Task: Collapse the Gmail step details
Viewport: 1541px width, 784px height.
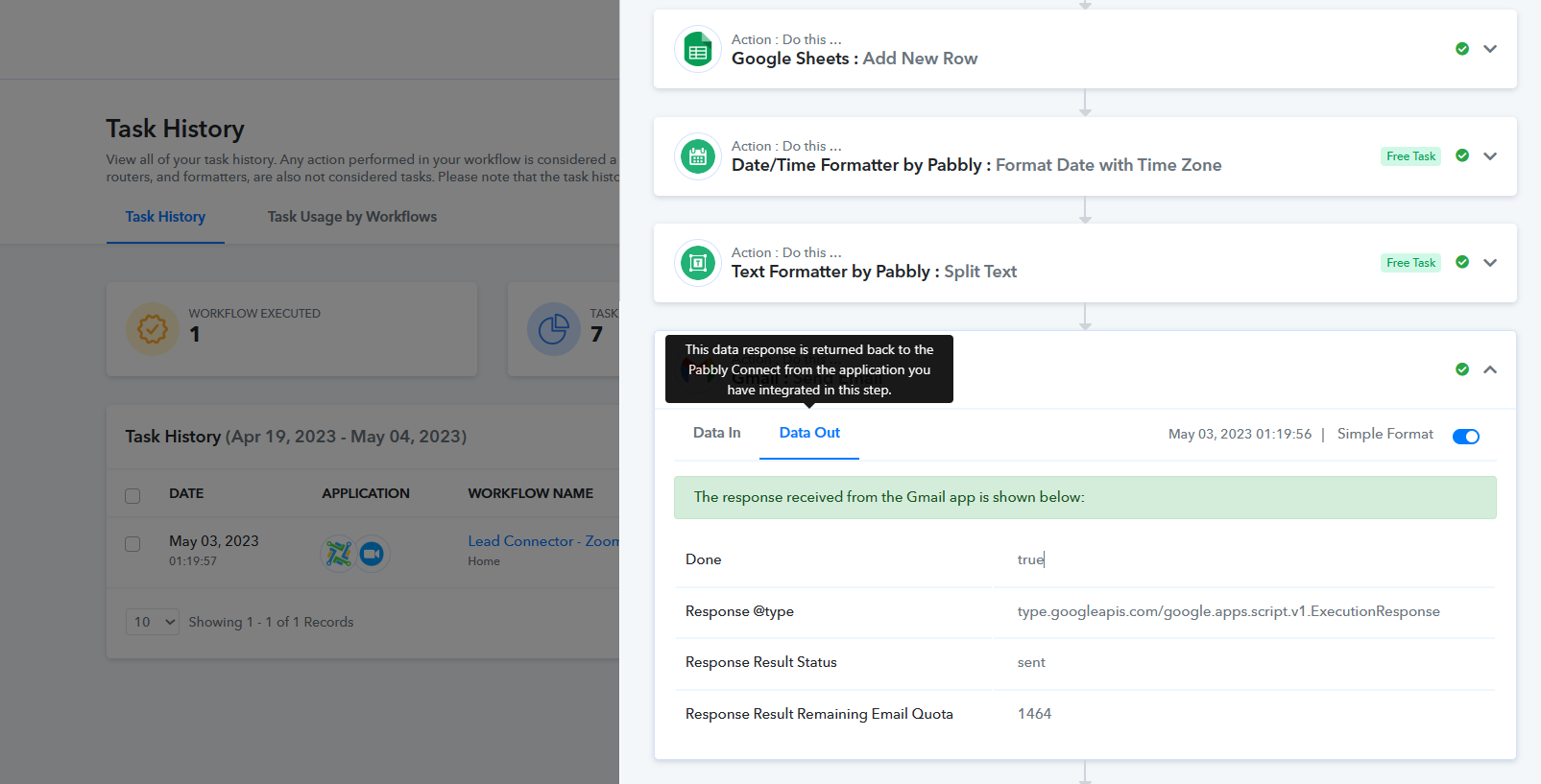Action: [x=1490, y=369]
